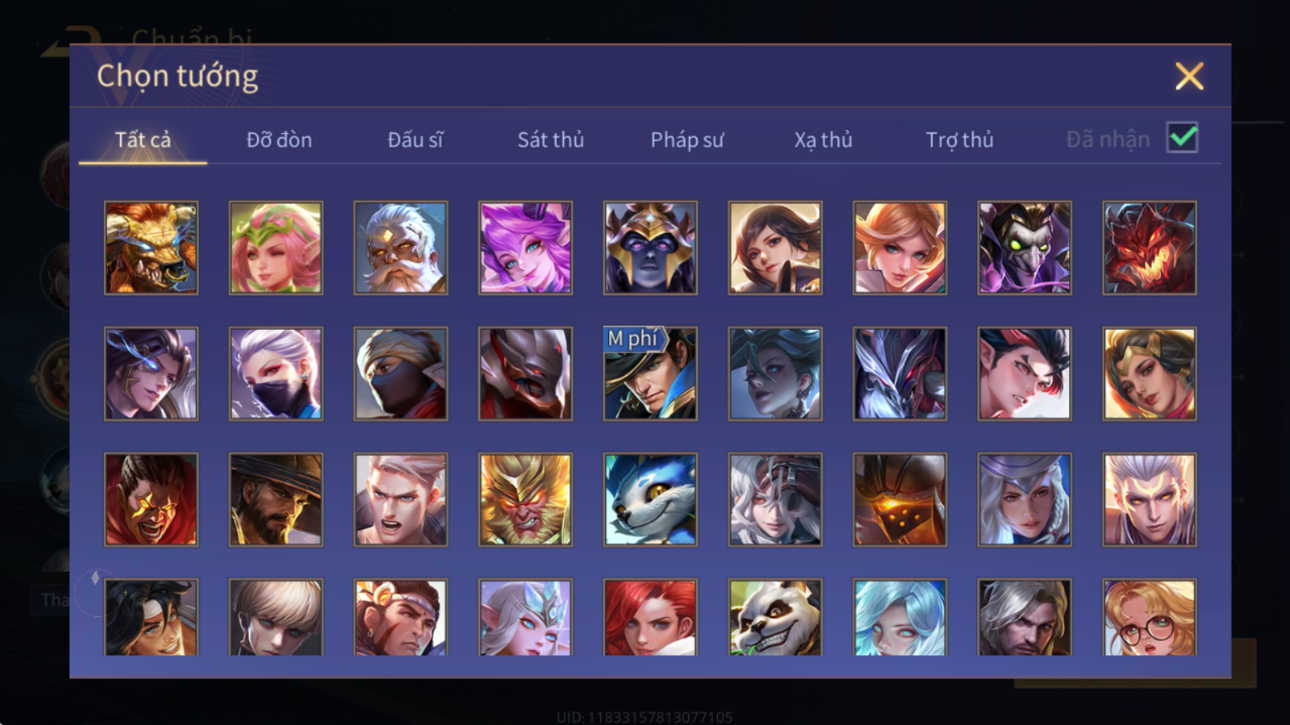
Task: Select the white-bearded old man hero
Action: pyautogui.click(x=400, y=248)
